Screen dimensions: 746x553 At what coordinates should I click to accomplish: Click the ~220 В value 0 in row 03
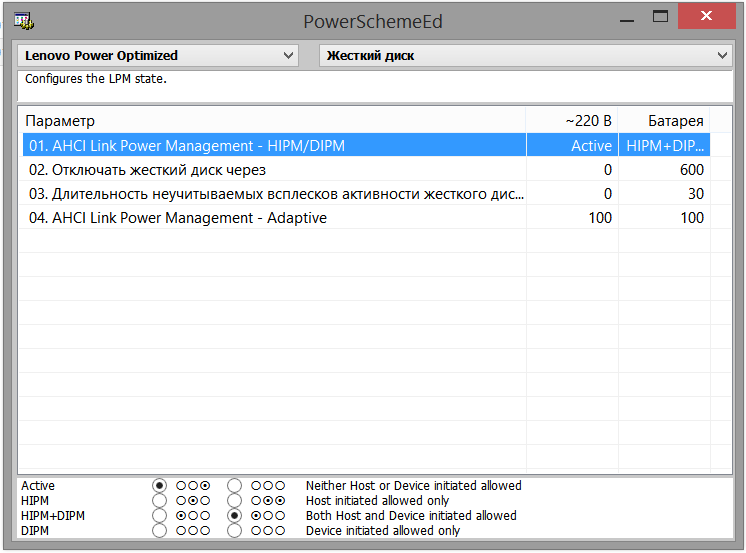(x=608, y=194)
